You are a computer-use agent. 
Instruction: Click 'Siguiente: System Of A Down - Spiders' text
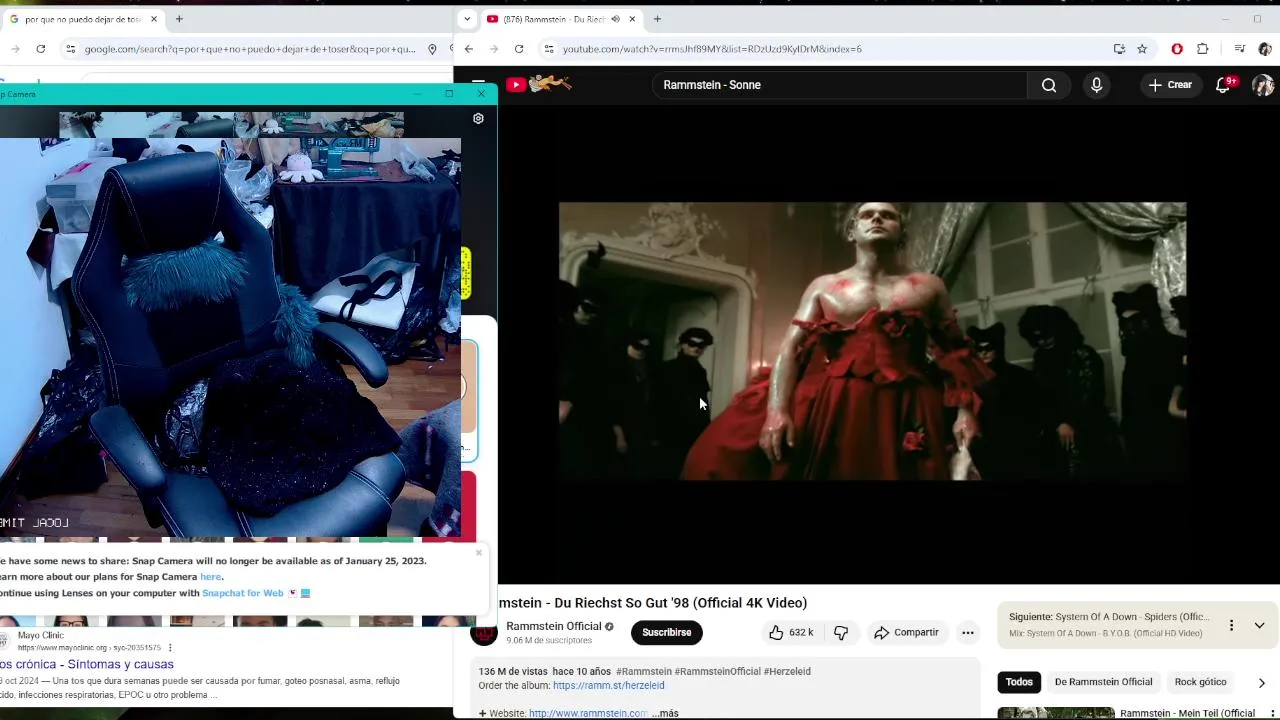point(1109,617)
